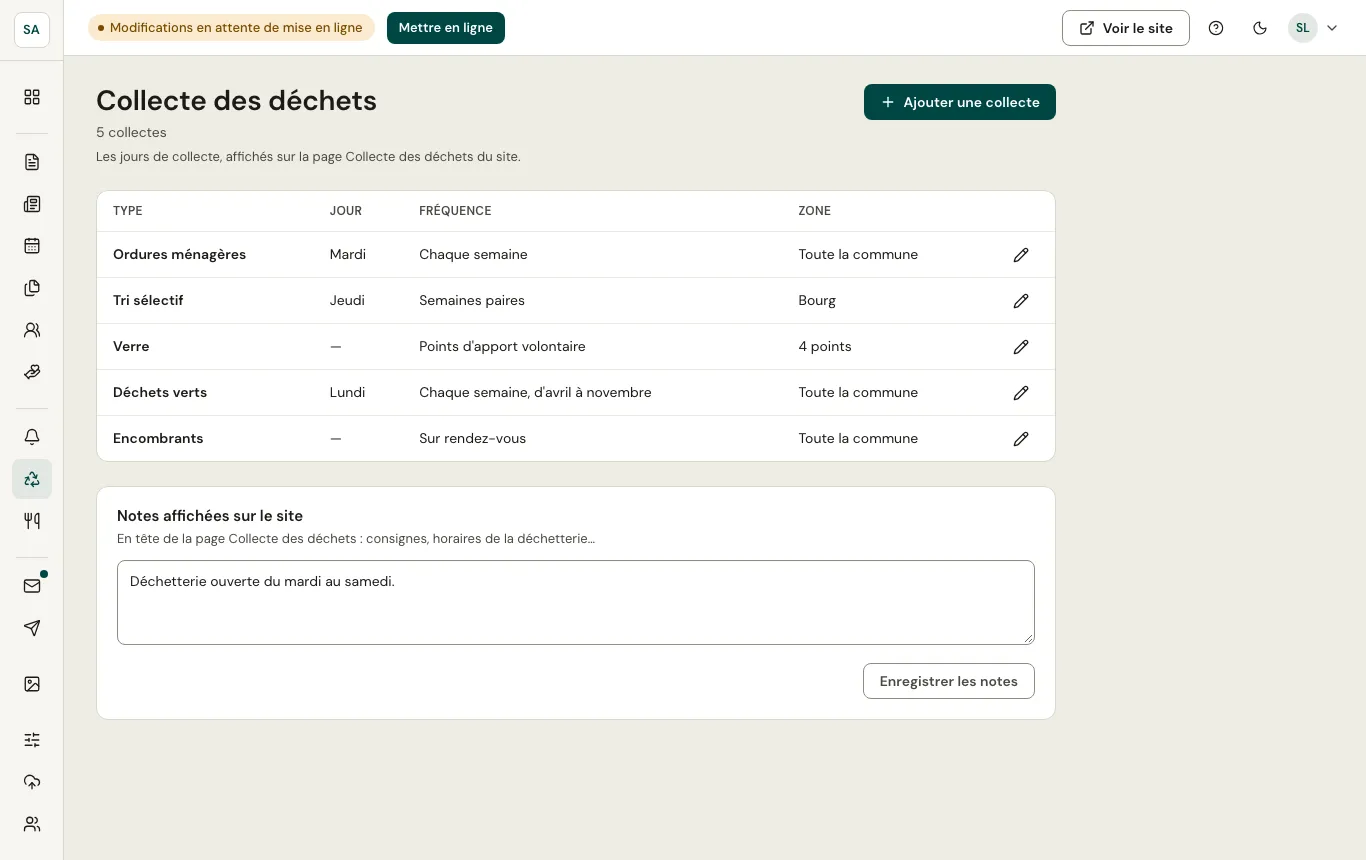
Task: Click into the site notes textarea
Action: point(576,602)
